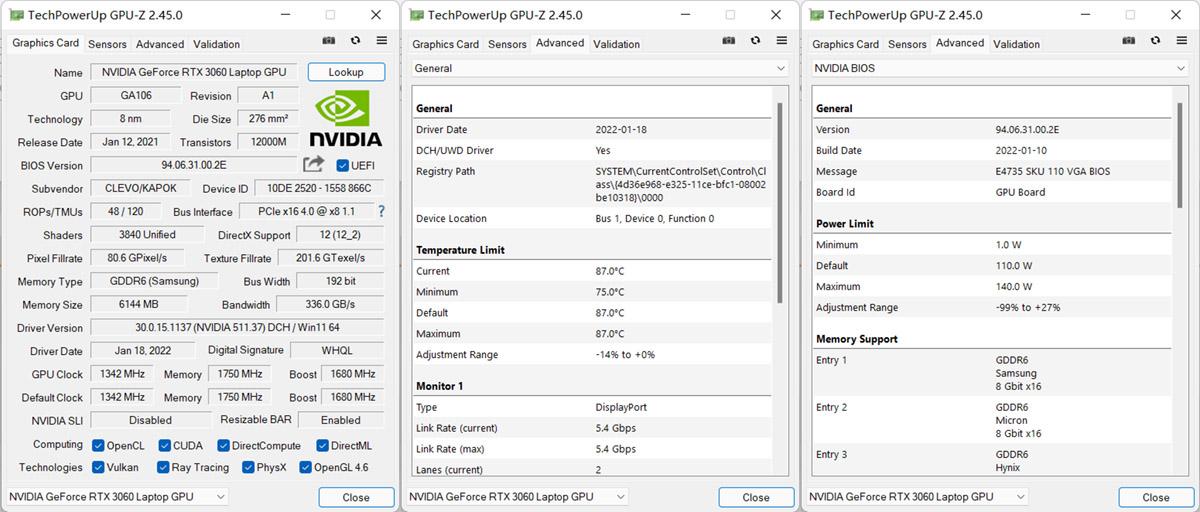Open Graphics Card tab in General advanced window
The image size is (1200, 512).
pyautogui.click(x=445, y=44)
